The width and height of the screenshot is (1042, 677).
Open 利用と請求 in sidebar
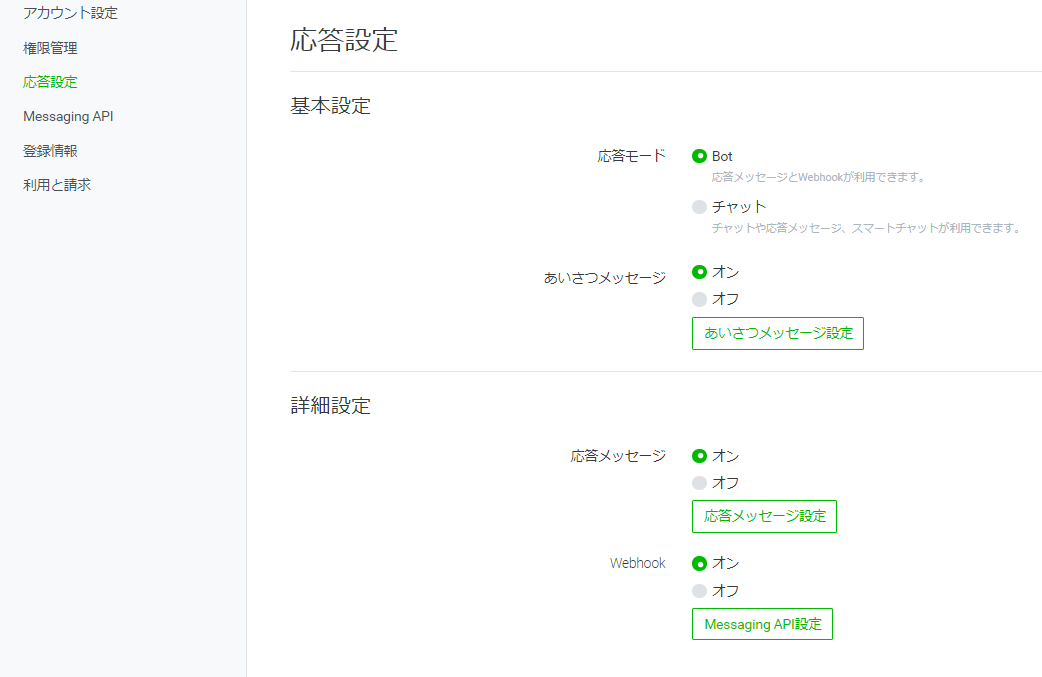pos(57,185)
